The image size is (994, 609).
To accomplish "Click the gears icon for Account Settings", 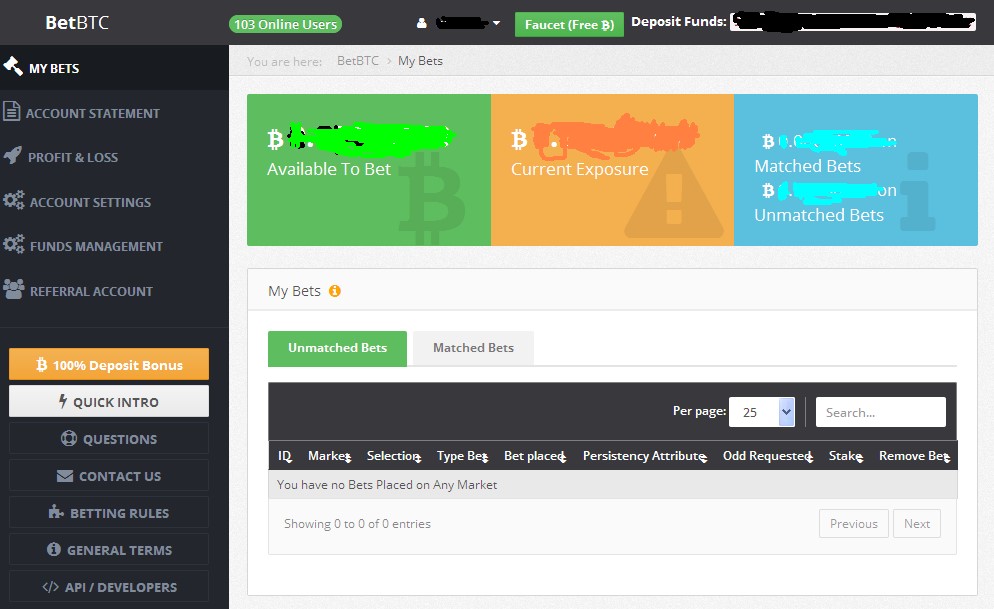I will [x=14, y=200].
